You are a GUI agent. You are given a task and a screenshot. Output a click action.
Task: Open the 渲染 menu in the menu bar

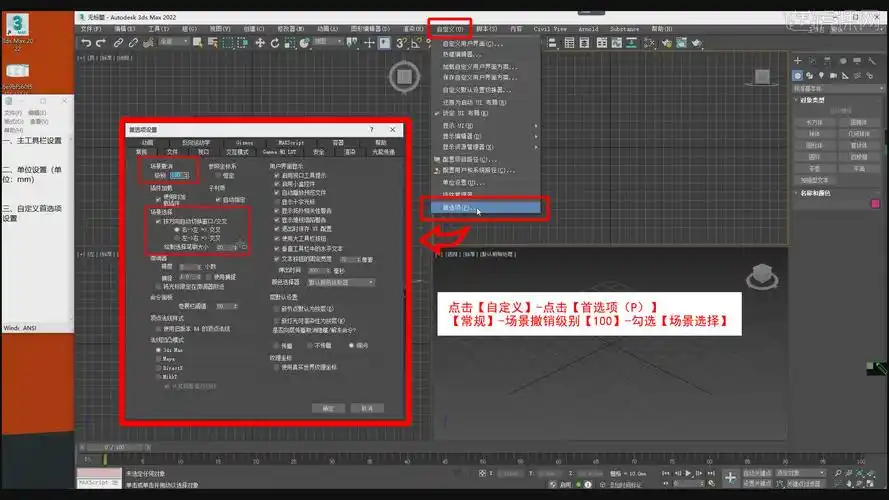[413, 29]
